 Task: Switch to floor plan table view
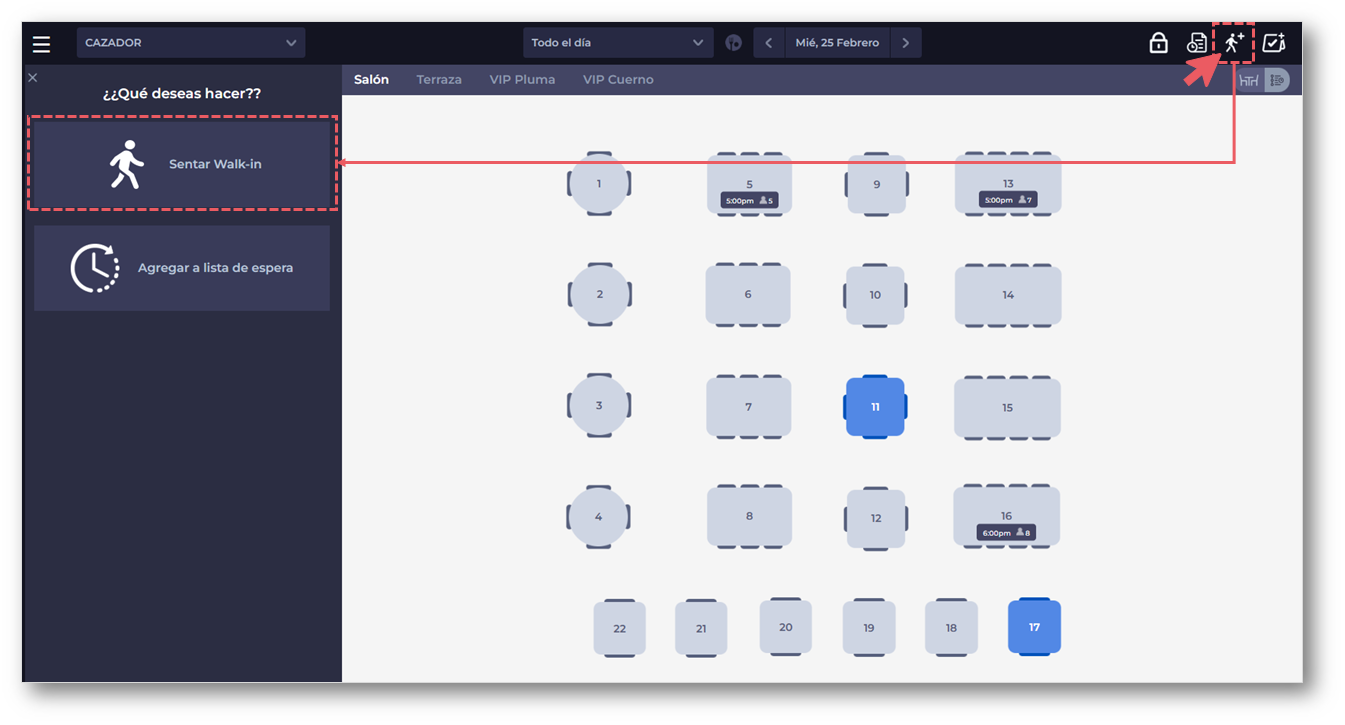tap(1249, 80)
